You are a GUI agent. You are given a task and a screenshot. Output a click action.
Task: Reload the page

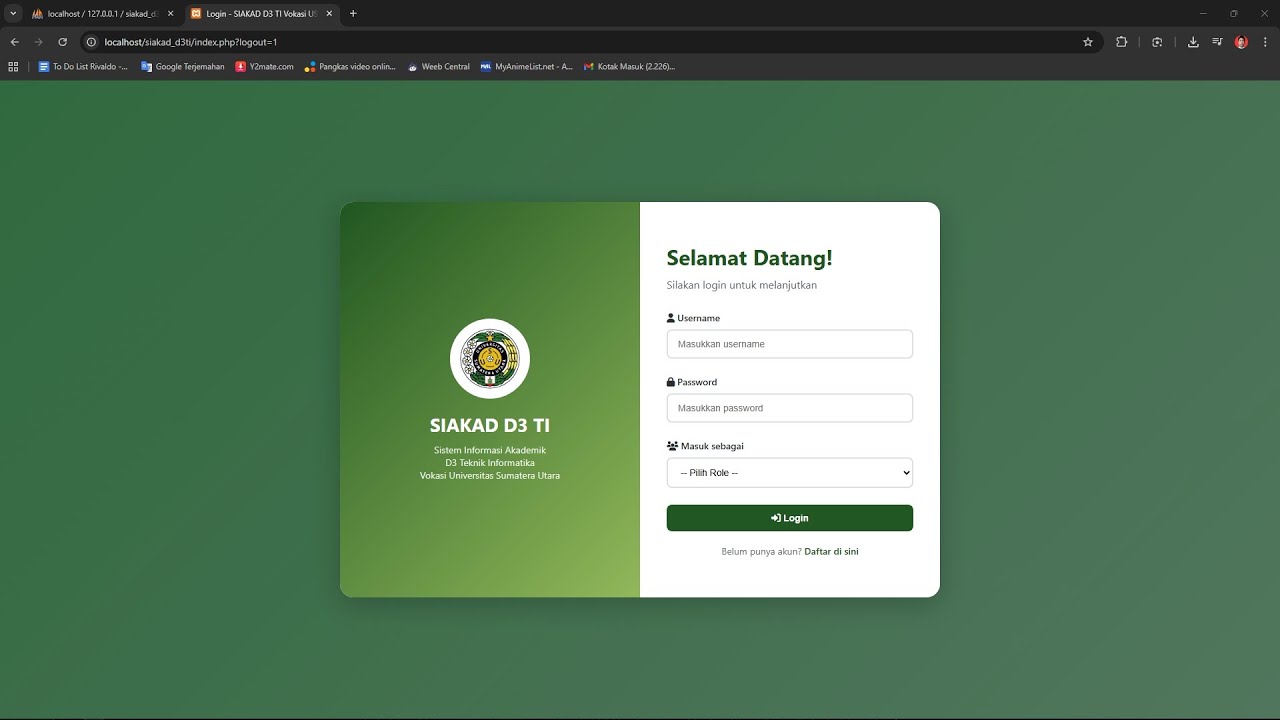[62, 42]
